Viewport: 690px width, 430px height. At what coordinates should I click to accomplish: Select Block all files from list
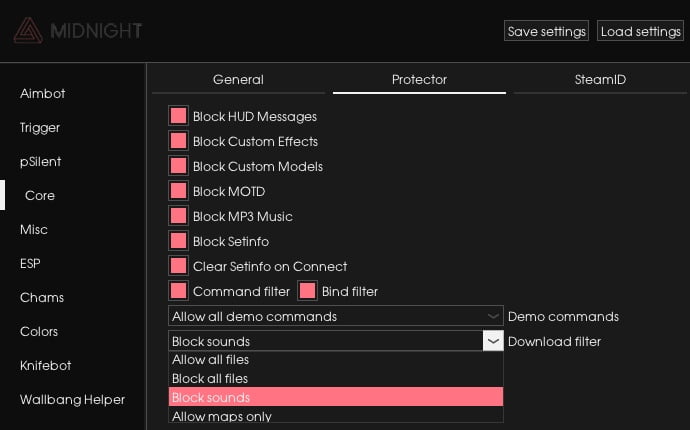point(336,379)
